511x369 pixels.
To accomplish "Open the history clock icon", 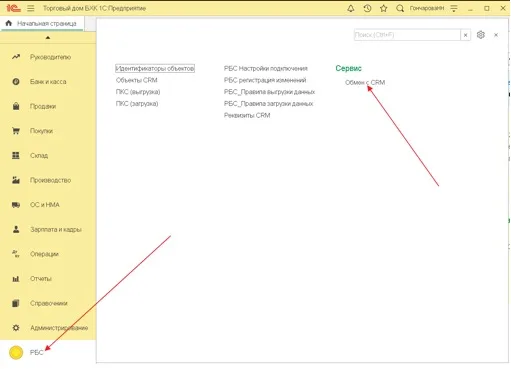I will tap(367, 8).
